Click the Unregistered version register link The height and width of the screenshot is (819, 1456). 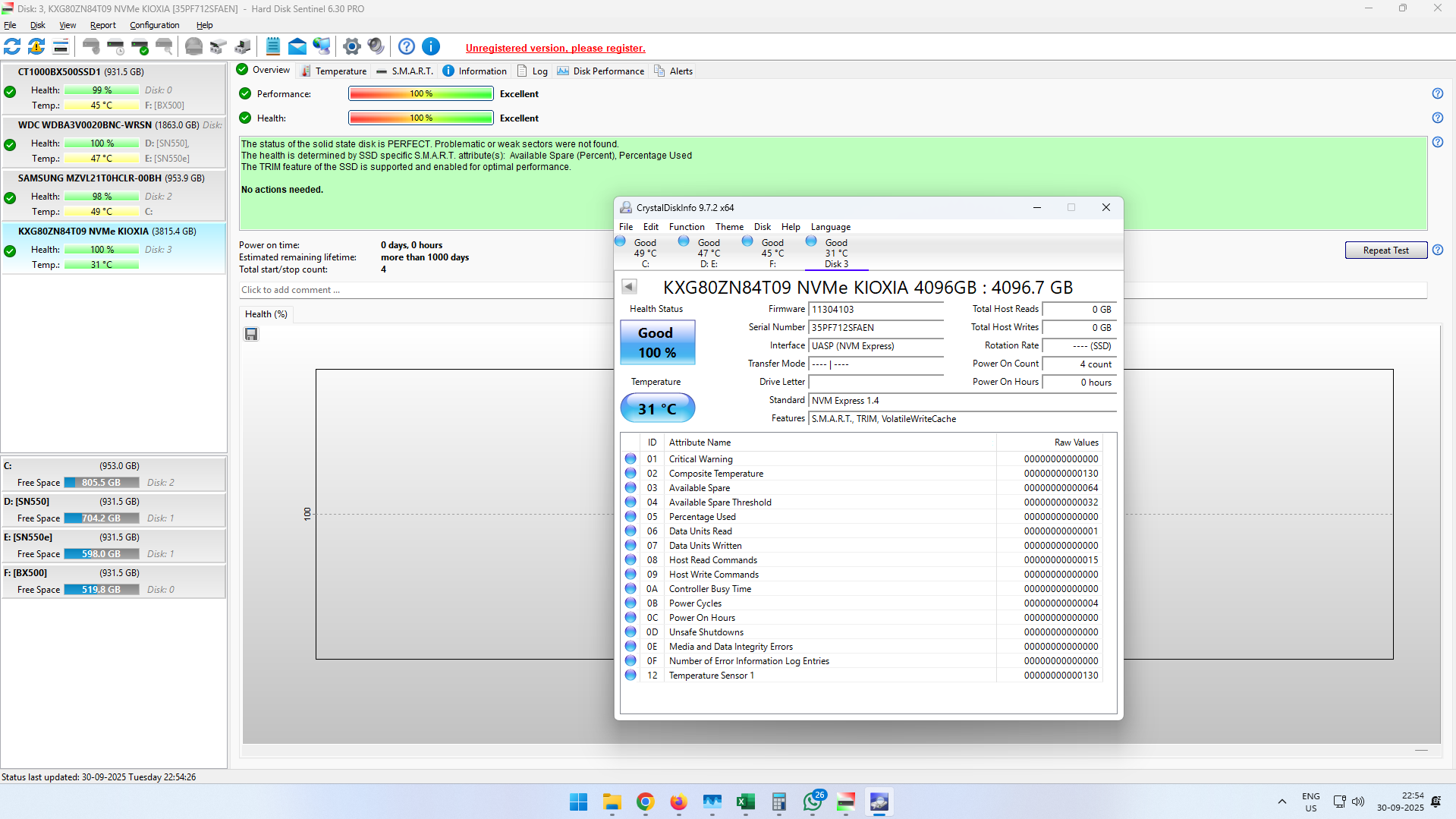coord(555,48)
